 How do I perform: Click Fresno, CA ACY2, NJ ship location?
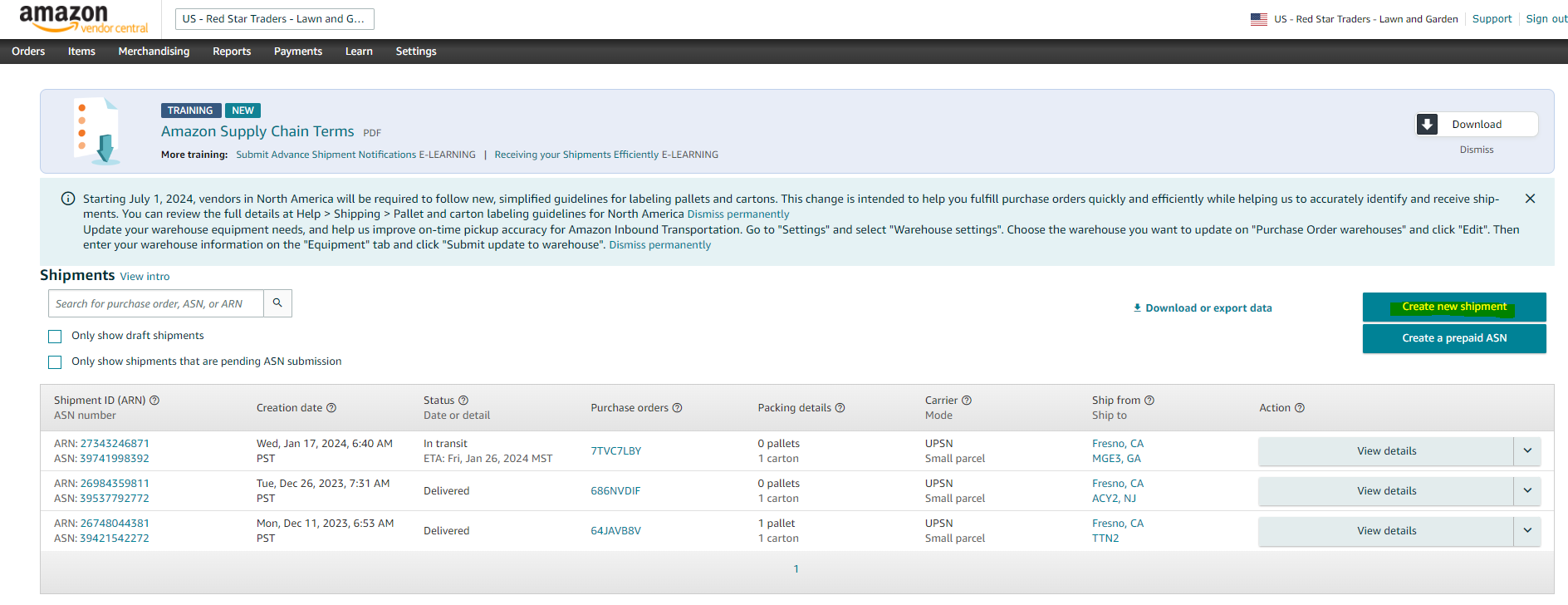point(1118,491)
